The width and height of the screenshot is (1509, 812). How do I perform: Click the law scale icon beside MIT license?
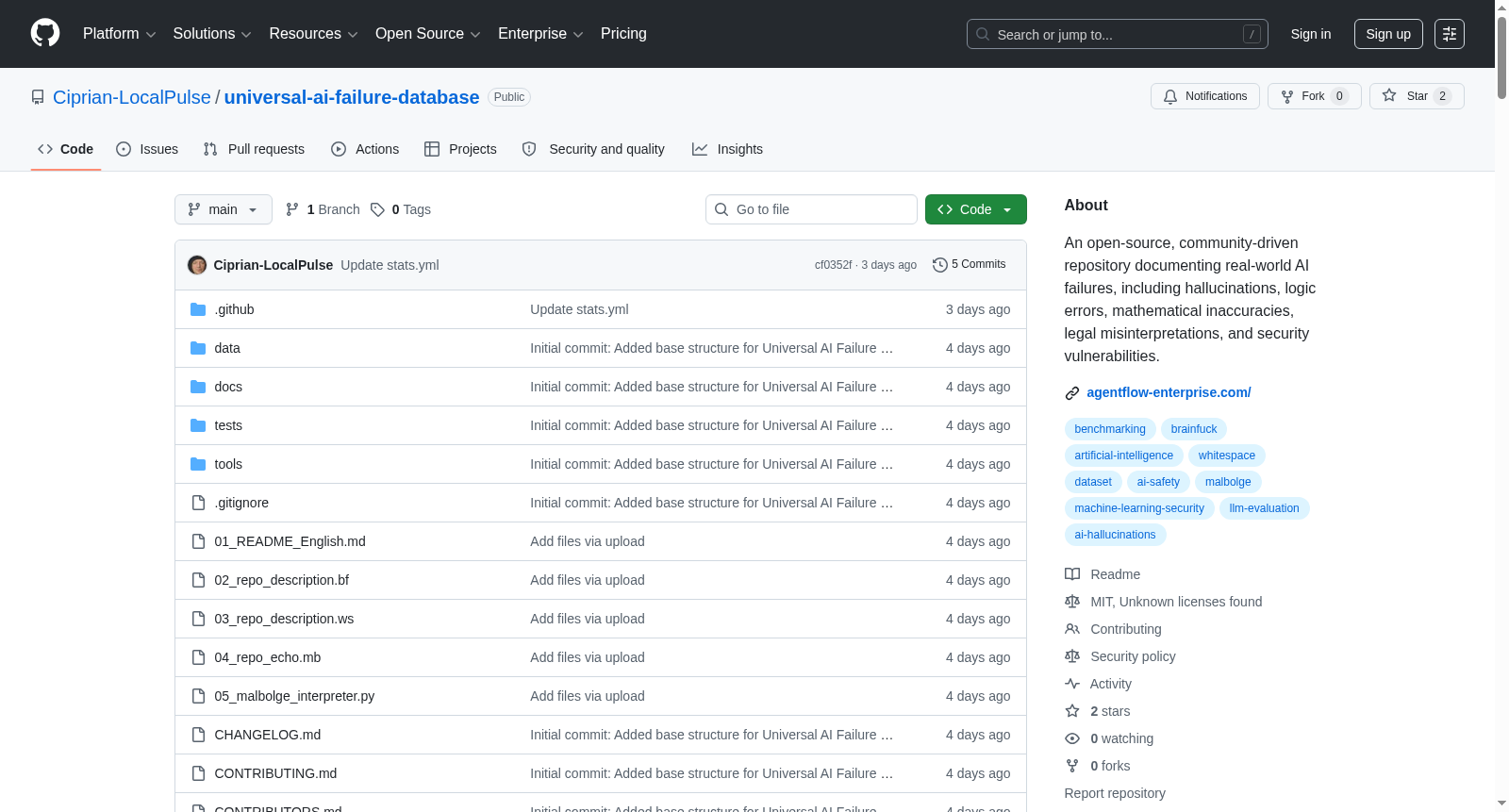1072,602
